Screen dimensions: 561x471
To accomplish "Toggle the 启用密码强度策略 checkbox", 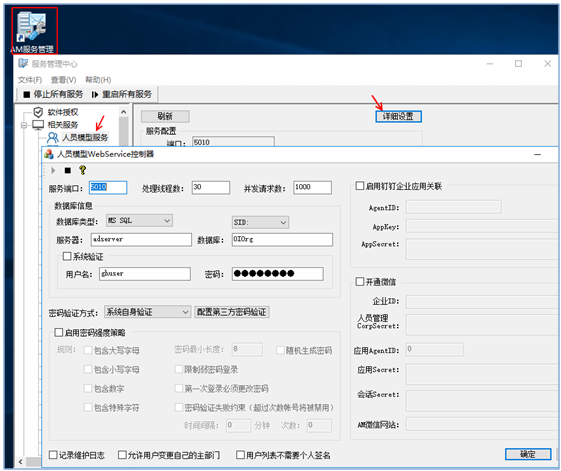I will pyautogui.click(x=59, y=332).
